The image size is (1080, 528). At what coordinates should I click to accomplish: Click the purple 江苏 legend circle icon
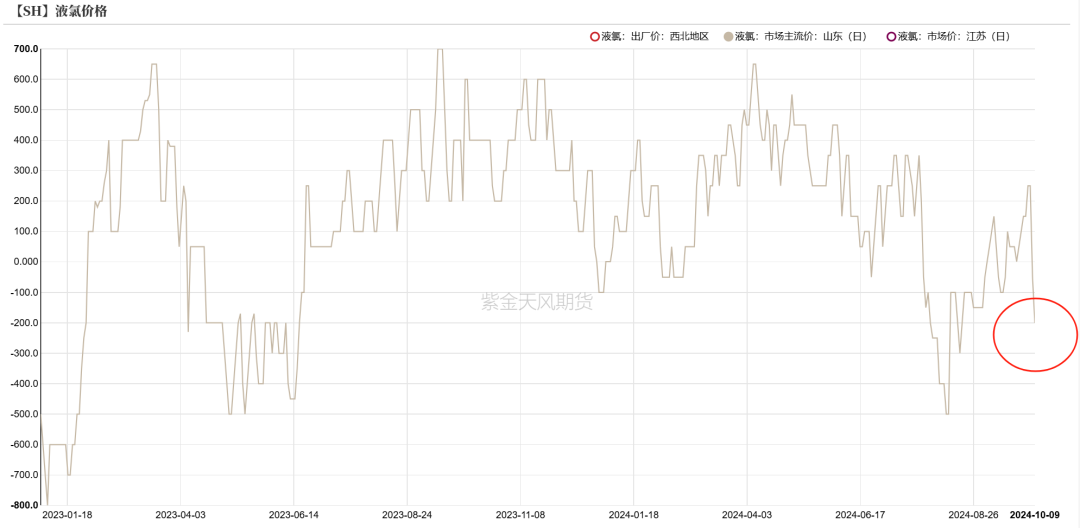(890, 37)
